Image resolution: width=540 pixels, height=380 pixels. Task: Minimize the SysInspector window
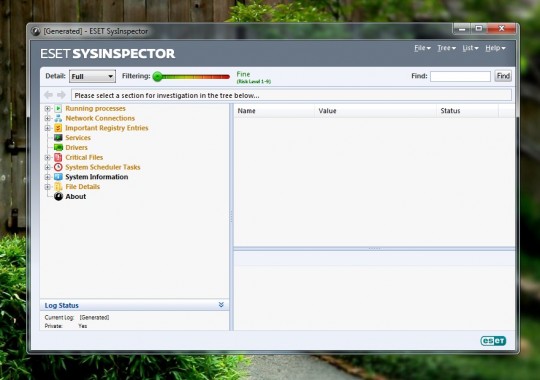462,29
